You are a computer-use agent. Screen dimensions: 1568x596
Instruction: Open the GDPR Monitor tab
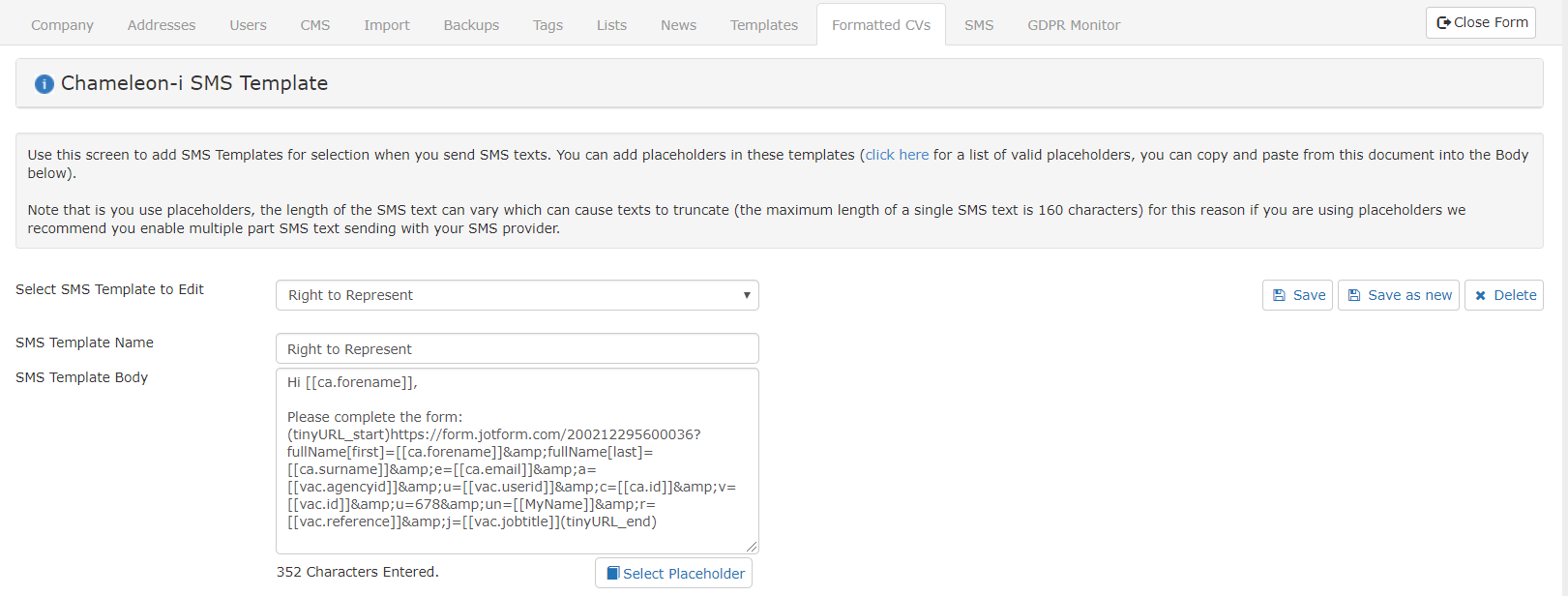coord(1074,25)
